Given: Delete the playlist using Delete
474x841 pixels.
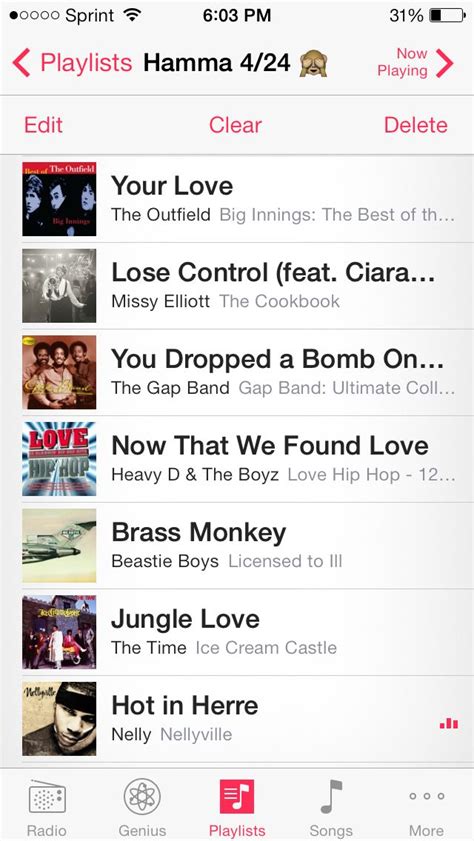Looking at the screenshot, I should pos(416,125).
